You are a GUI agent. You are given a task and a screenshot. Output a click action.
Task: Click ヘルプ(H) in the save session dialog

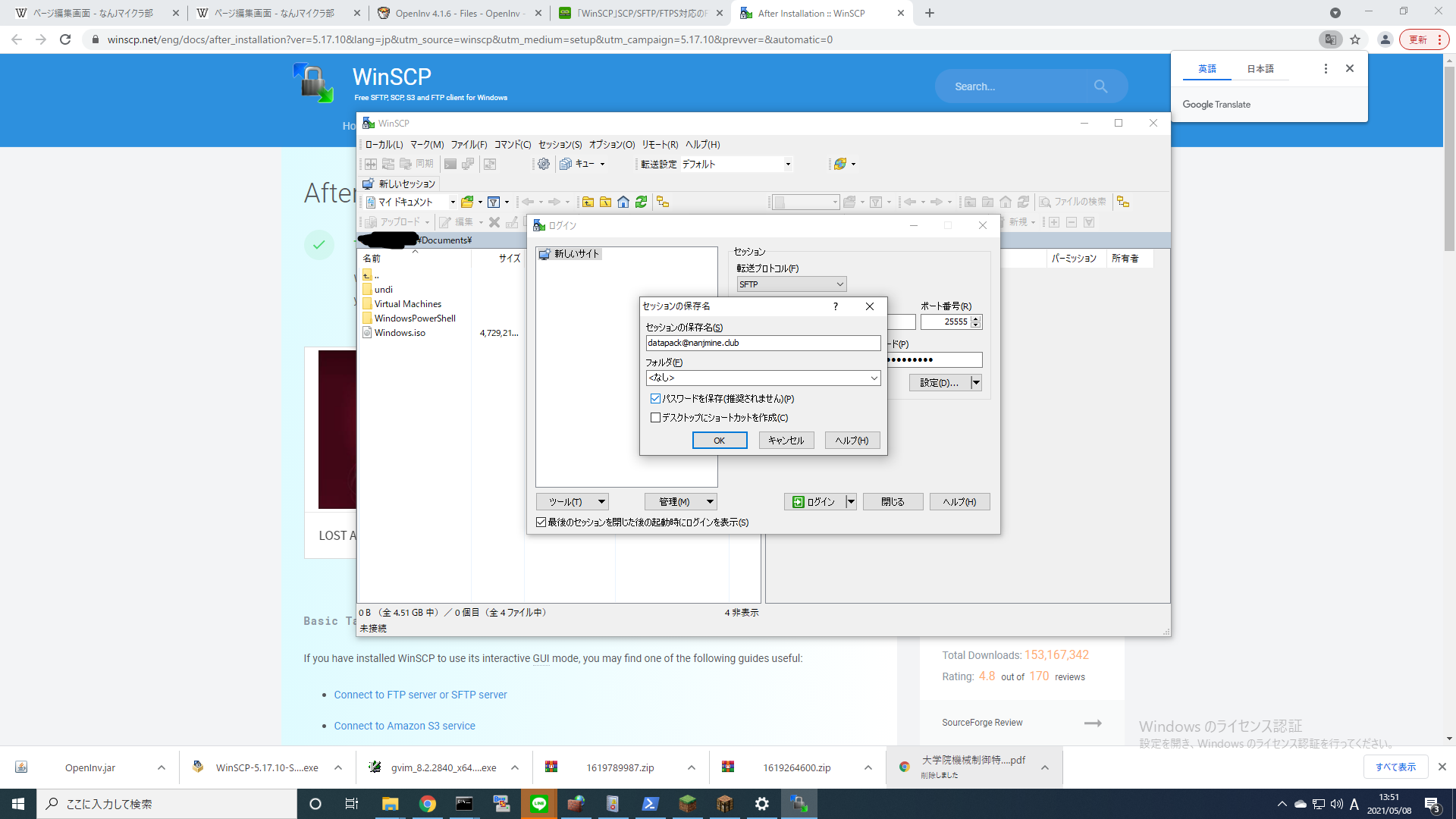pos(852,441)
